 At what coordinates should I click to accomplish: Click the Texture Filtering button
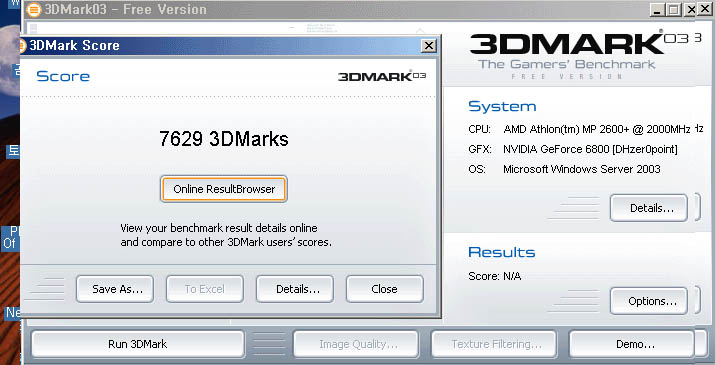point(494,344)
